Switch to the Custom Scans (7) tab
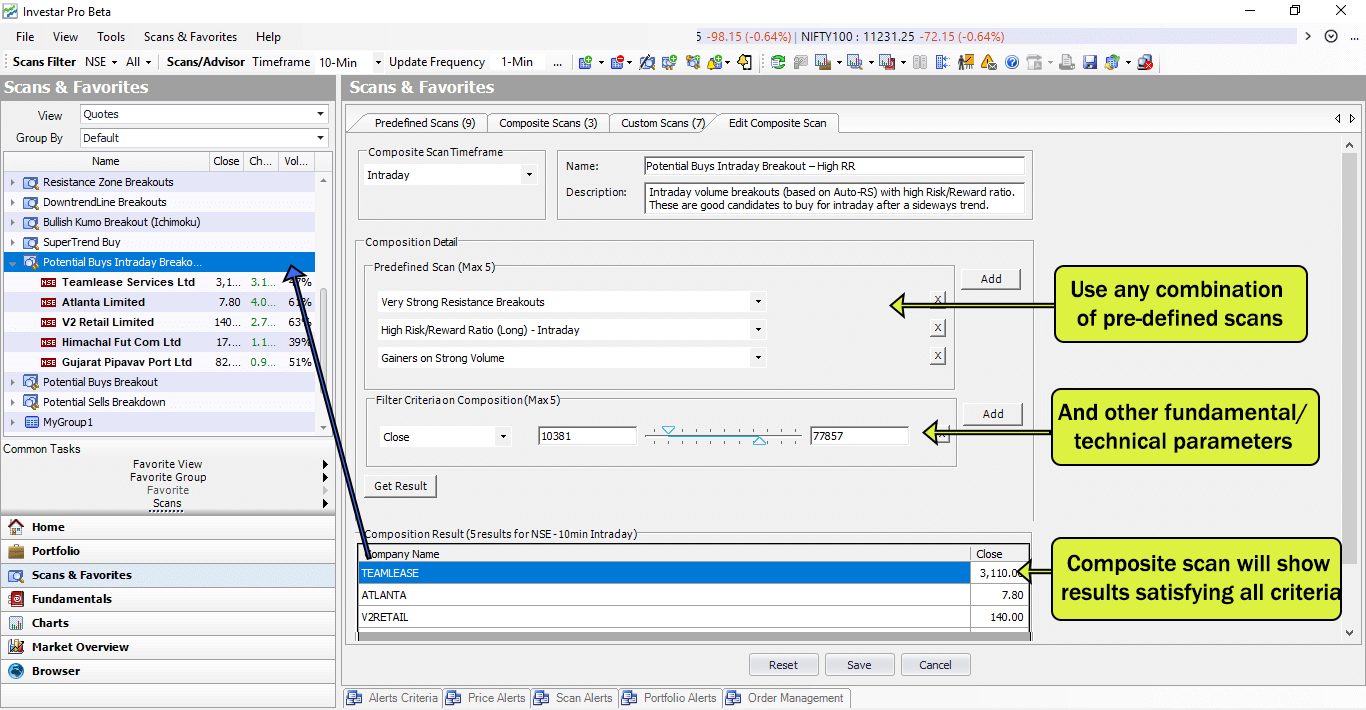 click(662, 123)
